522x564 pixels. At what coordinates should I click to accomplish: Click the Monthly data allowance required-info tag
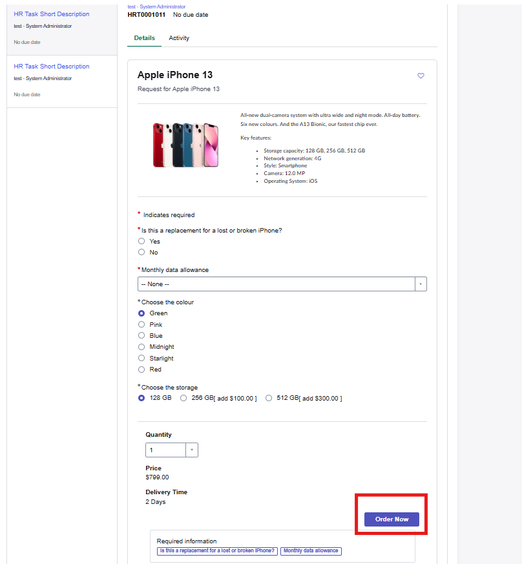point(311,551)
